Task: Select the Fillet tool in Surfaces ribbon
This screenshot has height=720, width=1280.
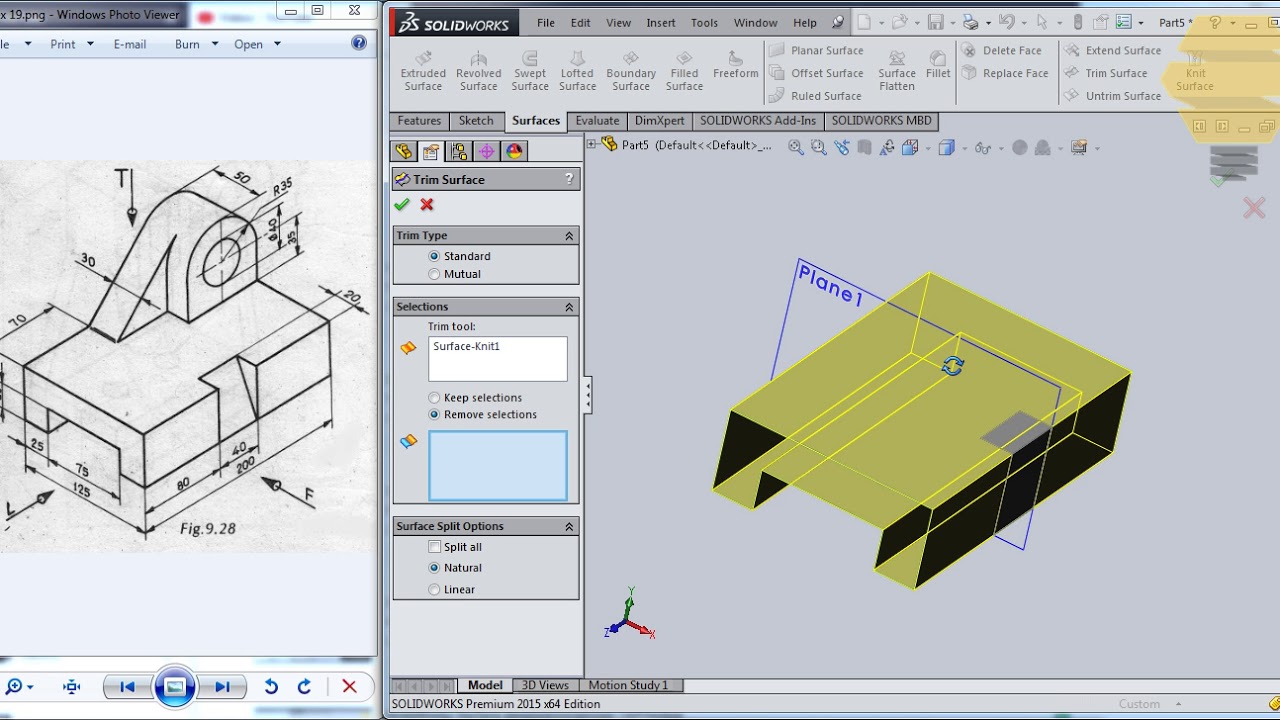Action: coord(938,65)
